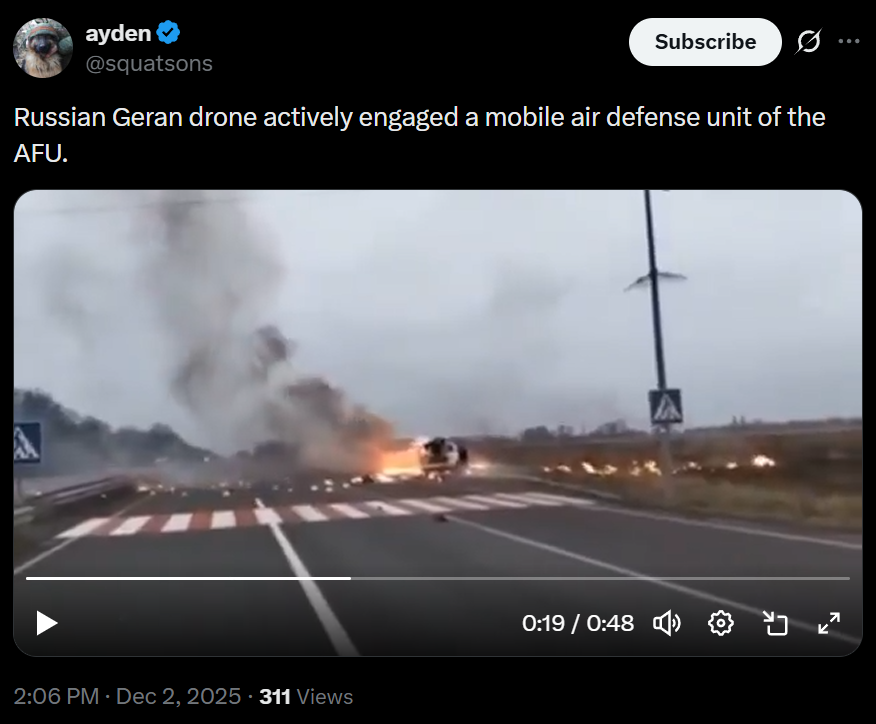Image resolution: width=876 pixels, height=724 pixels.
Task: Click the 0:19 / 0:48 time display
Action: tap(578, 623)
